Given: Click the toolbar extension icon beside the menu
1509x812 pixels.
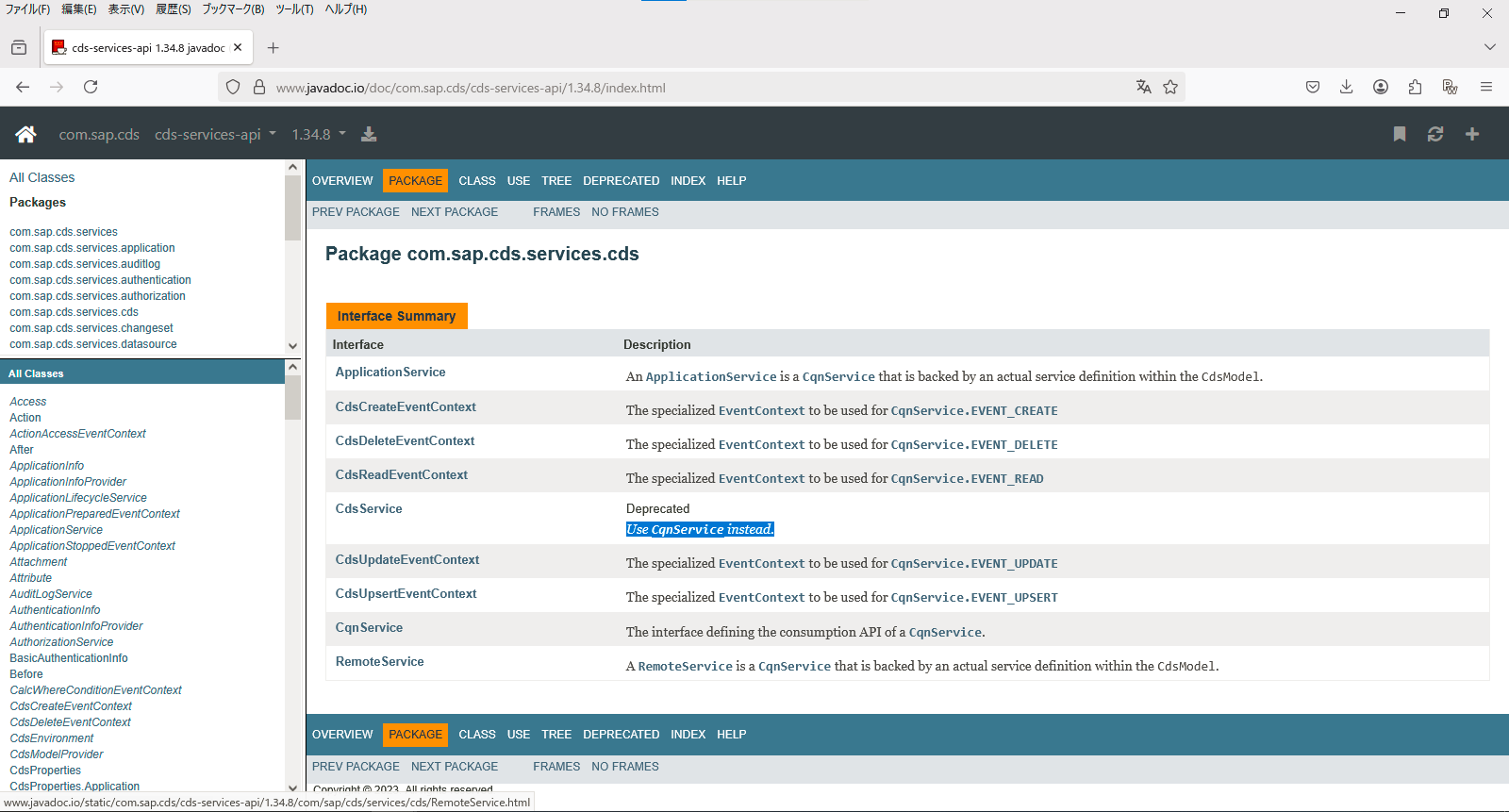Looking at the screenshot, I should click(1451, 87).
